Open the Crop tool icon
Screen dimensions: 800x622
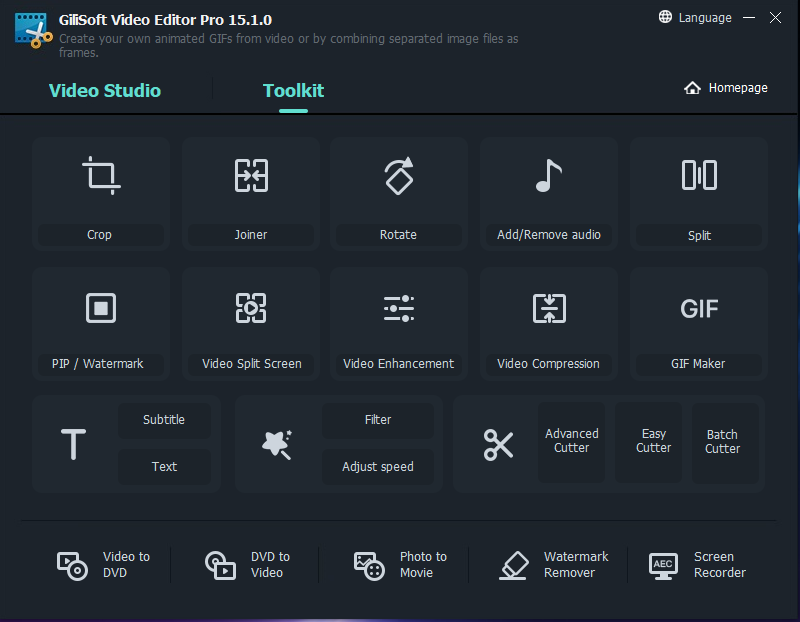coord(101,176)
